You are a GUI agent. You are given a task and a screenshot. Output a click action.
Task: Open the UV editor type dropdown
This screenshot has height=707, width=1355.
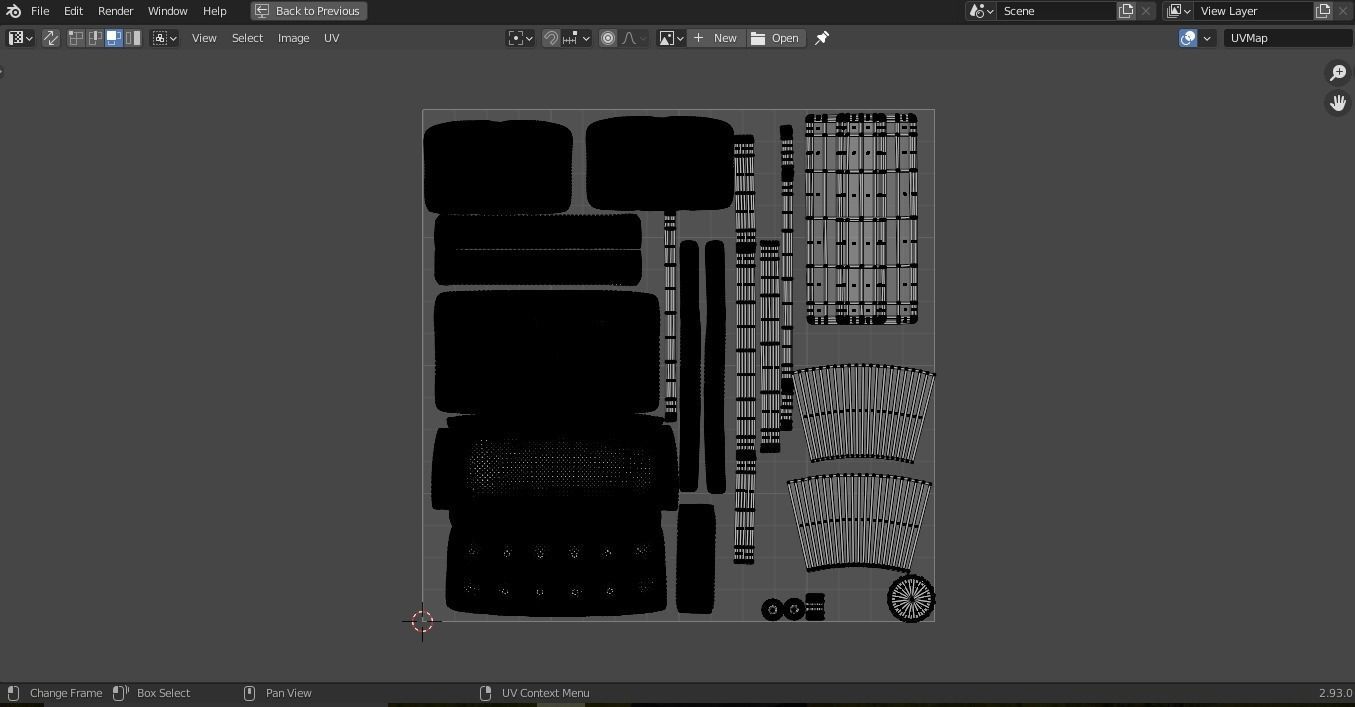(x=20, y=38)
